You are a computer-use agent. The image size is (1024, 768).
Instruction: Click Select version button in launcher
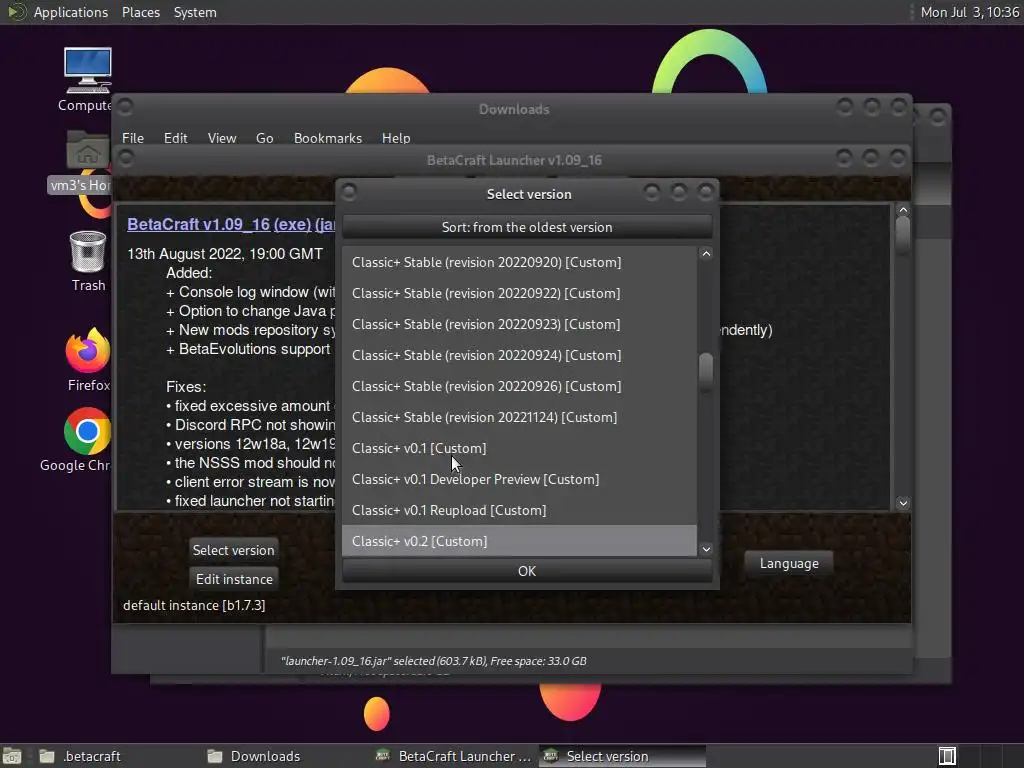pos(233,550)
